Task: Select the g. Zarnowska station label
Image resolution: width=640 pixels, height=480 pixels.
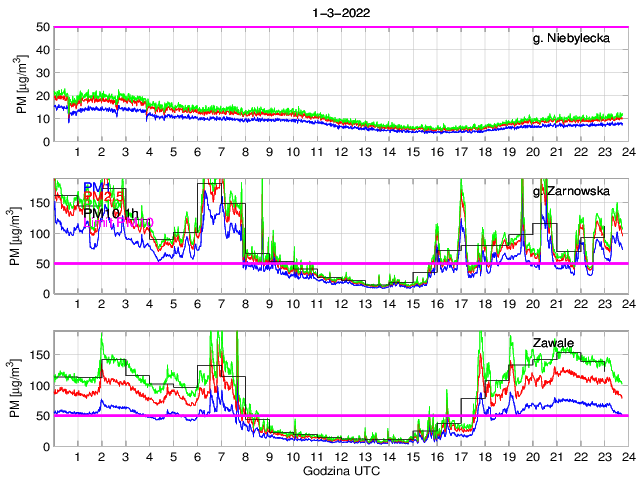Action: point(569,190)
